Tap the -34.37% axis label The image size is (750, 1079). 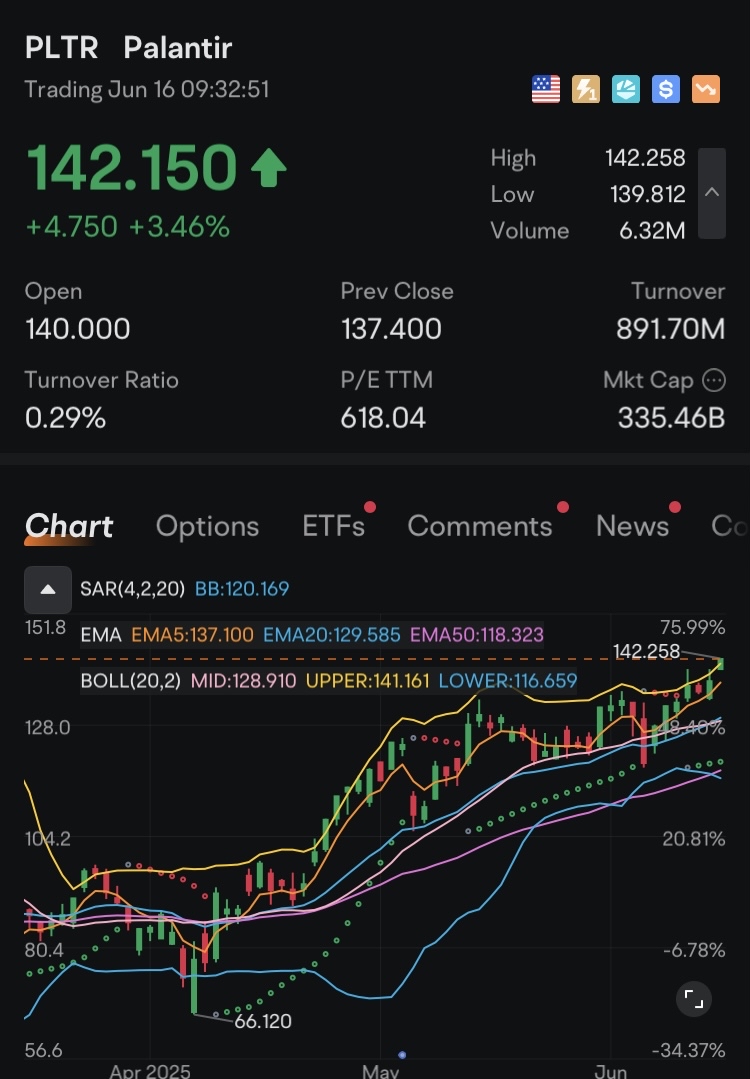point(688,1051)
